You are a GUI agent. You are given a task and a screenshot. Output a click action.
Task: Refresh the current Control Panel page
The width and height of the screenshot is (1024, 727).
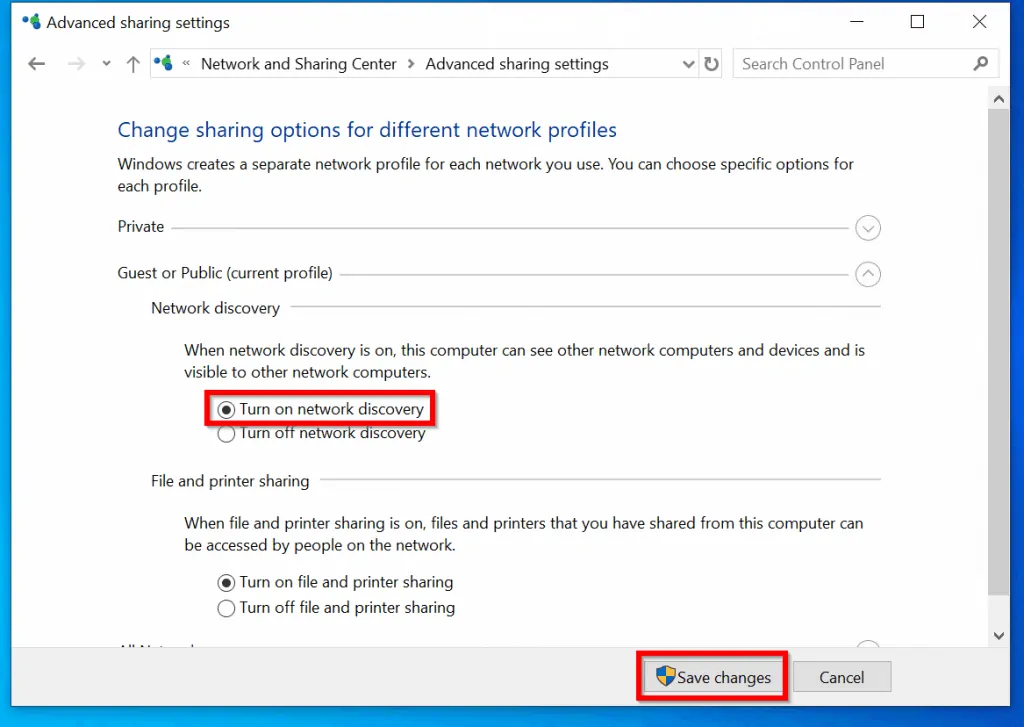pos(710,63)
